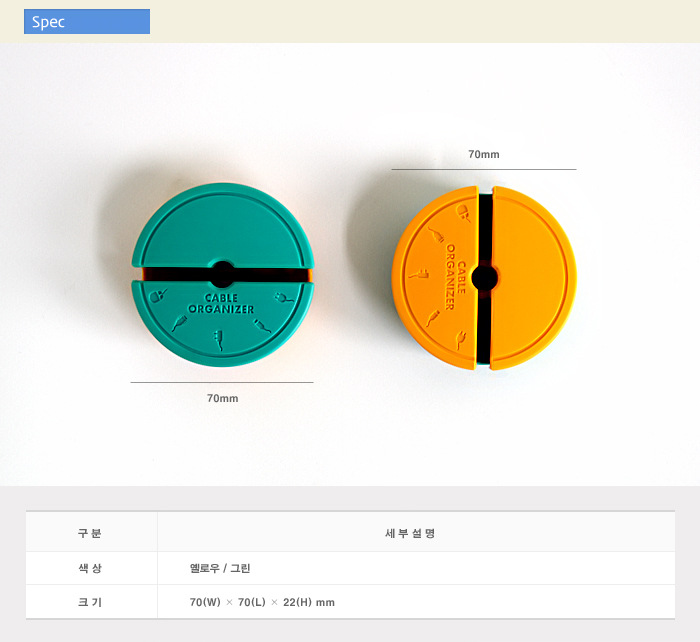Click the 70(W) × 70(L) × 22(H) mm size value
Viewport: 700px width, 642px height.
click(262, 602)
